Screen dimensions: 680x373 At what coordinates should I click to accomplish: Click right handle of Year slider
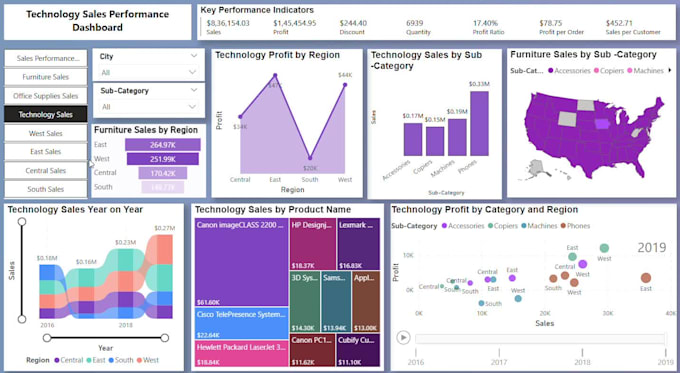[164, 337]
